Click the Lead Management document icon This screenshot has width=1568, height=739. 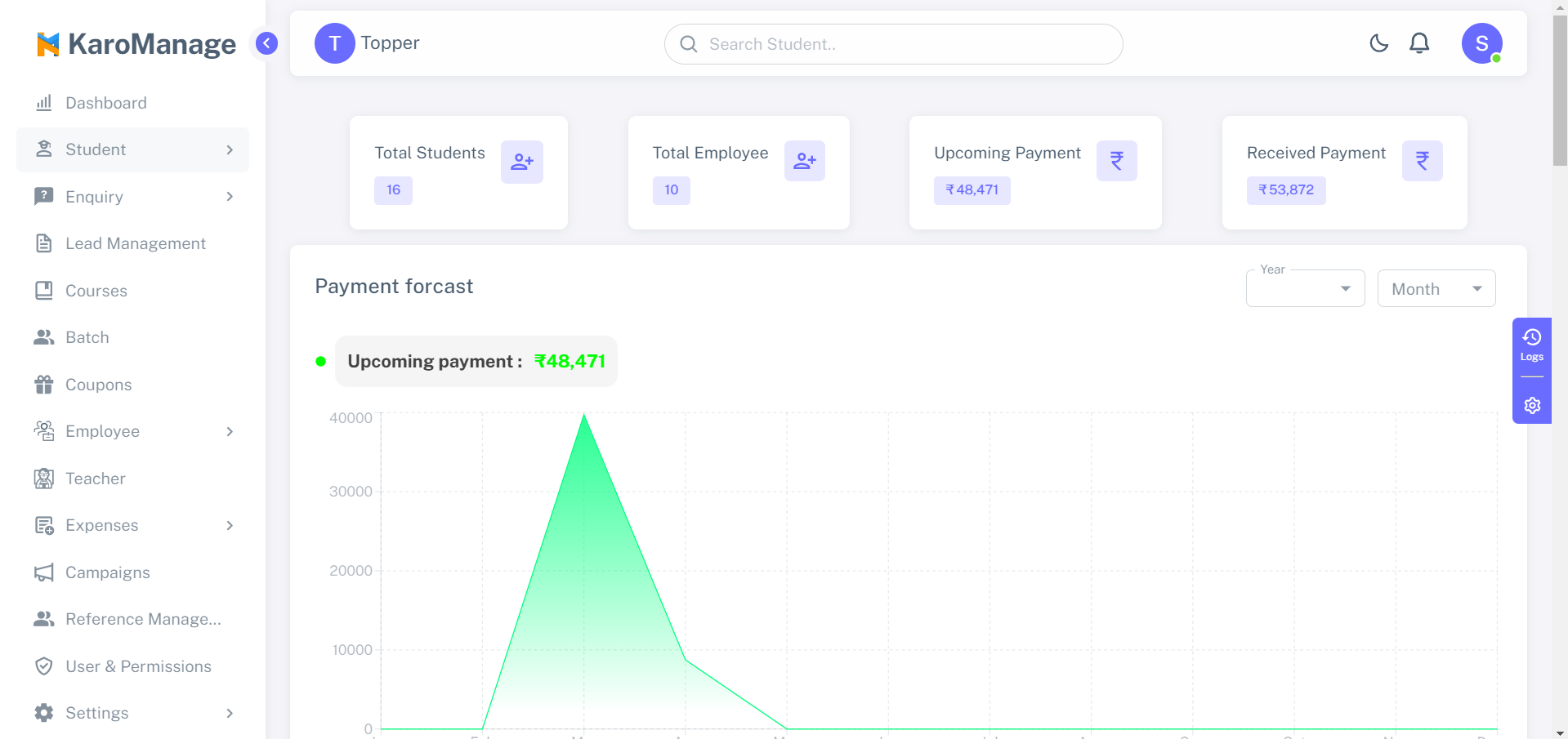pos(44,243)
